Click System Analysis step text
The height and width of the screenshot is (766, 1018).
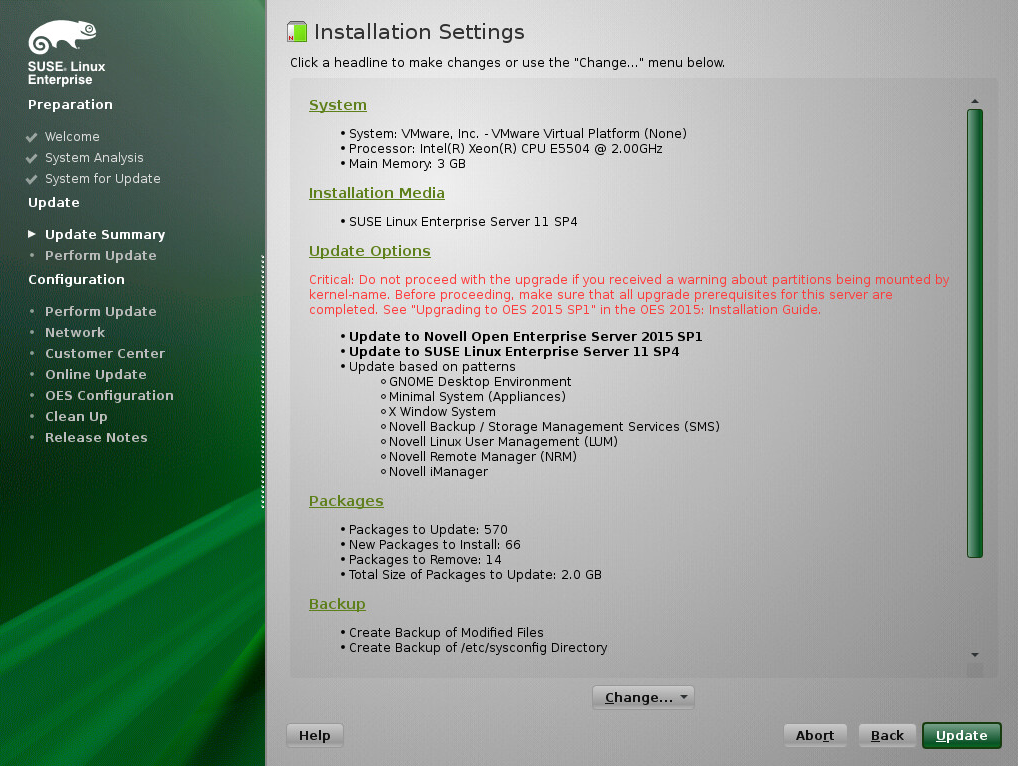pyautogui.click(x=94, y=158)
